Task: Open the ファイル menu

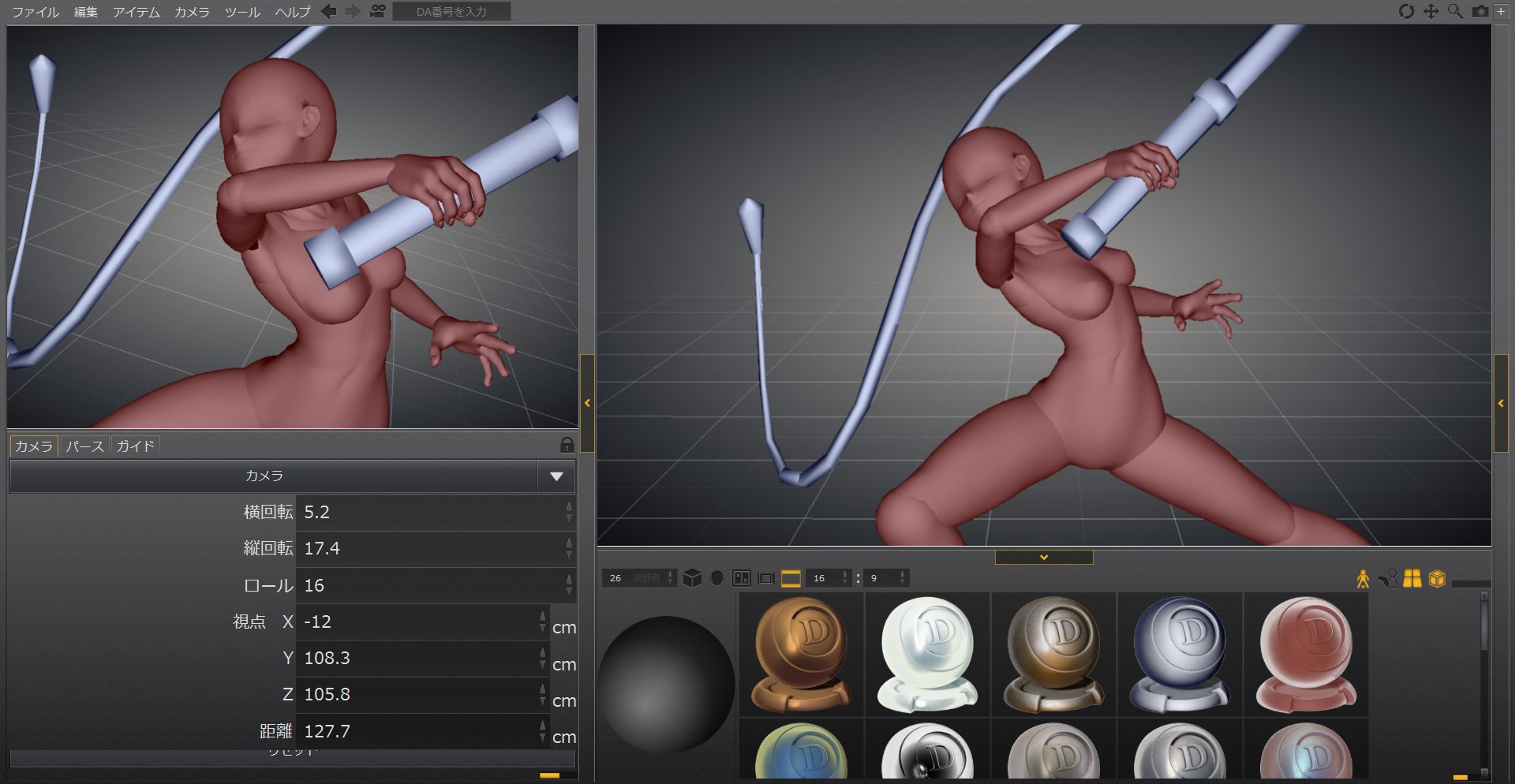Action: click(36, 12)
